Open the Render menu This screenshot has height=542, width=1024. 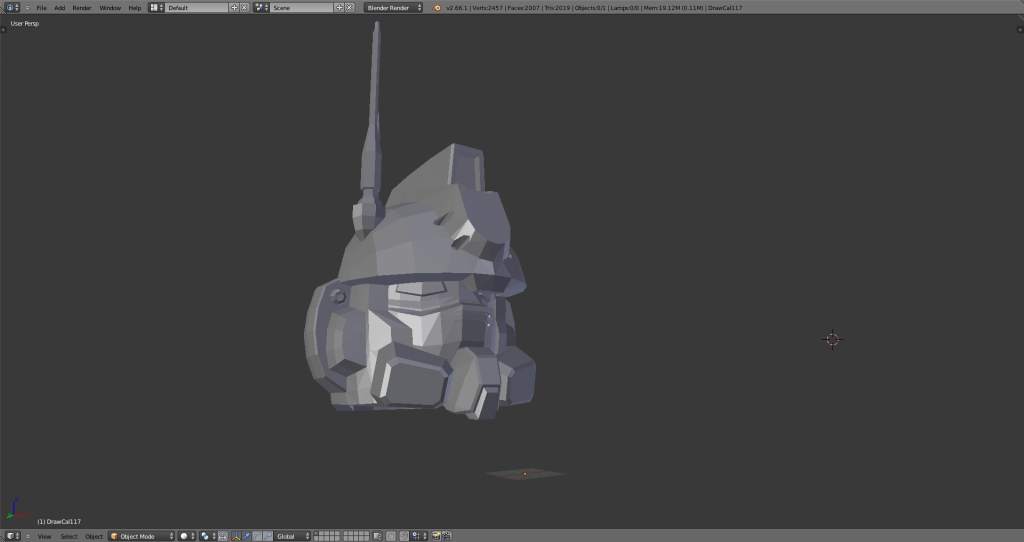click(81, 7)
